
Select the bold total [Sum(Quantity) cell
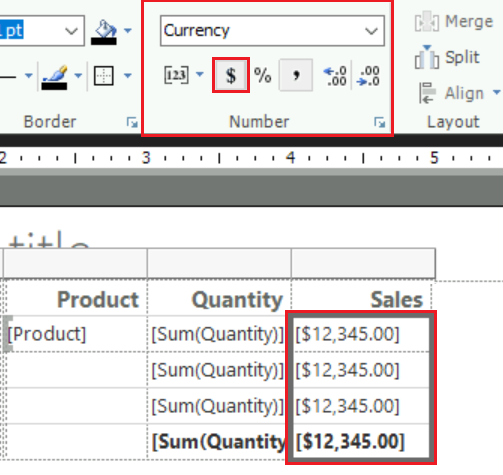point(218,442)
